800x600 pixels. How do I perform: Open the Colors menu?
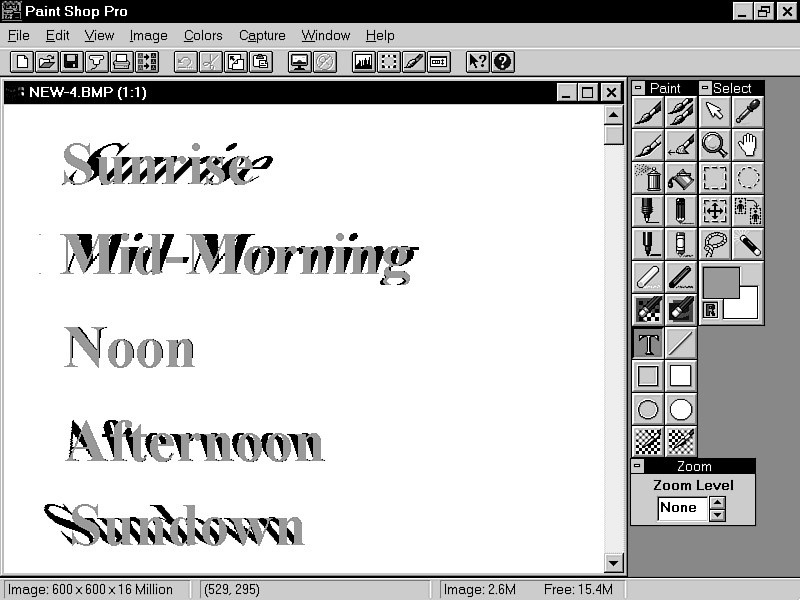[x=203, y=35]
